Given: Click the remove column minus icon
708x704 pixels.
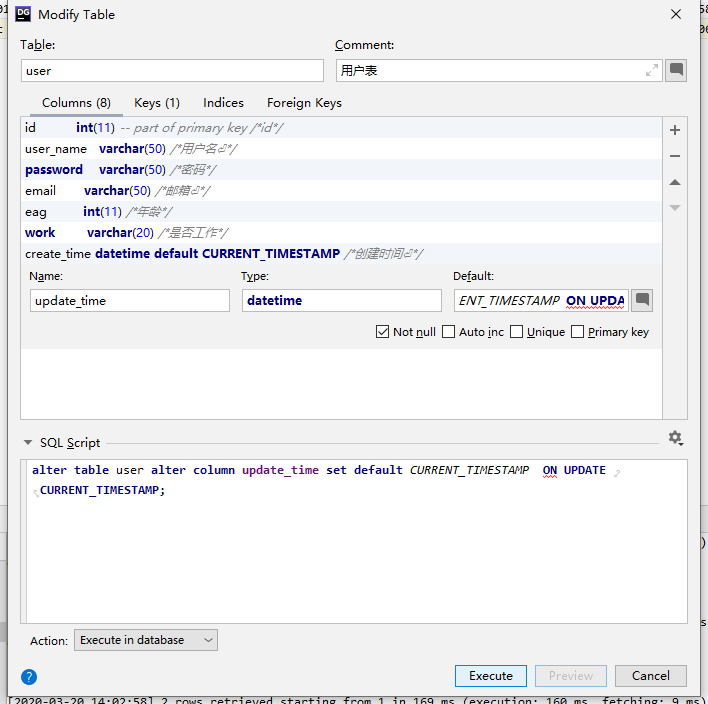Looking at the screenshot, I should [x=675, y=156].
